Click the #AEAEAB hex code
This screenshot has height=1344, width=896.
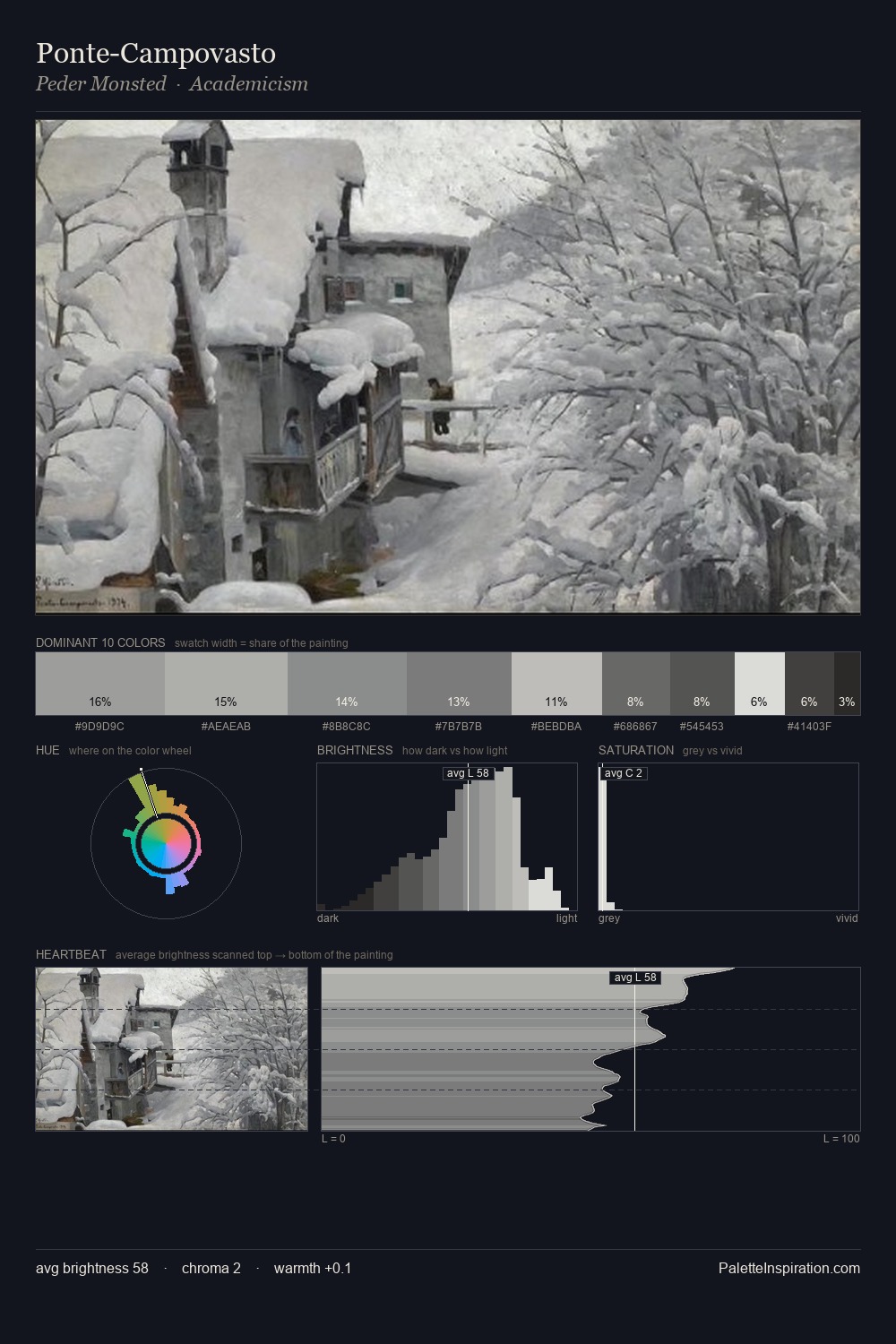coord(226,727)
